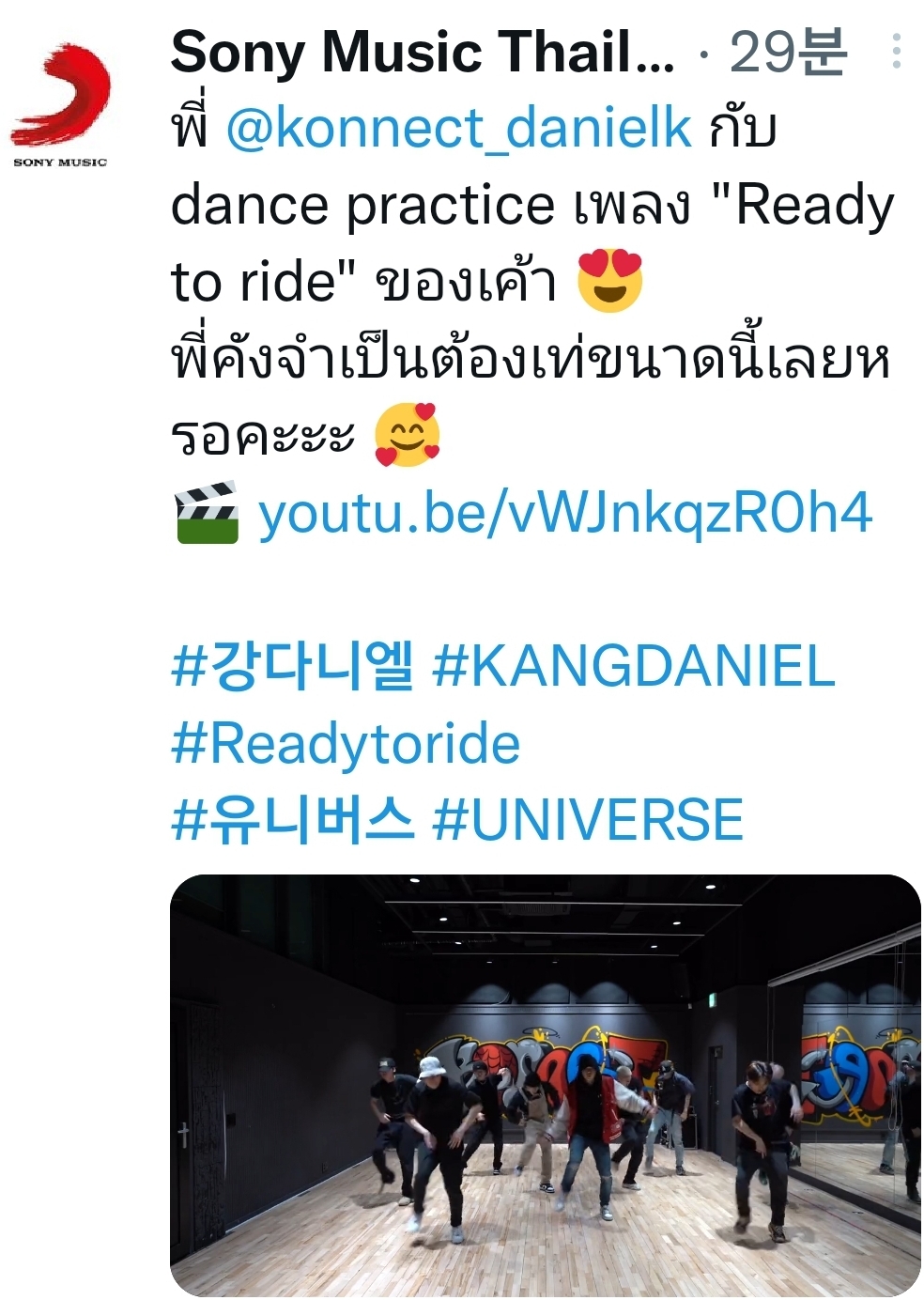Open the #UNIVERSE hashtag

pos(588,819)
